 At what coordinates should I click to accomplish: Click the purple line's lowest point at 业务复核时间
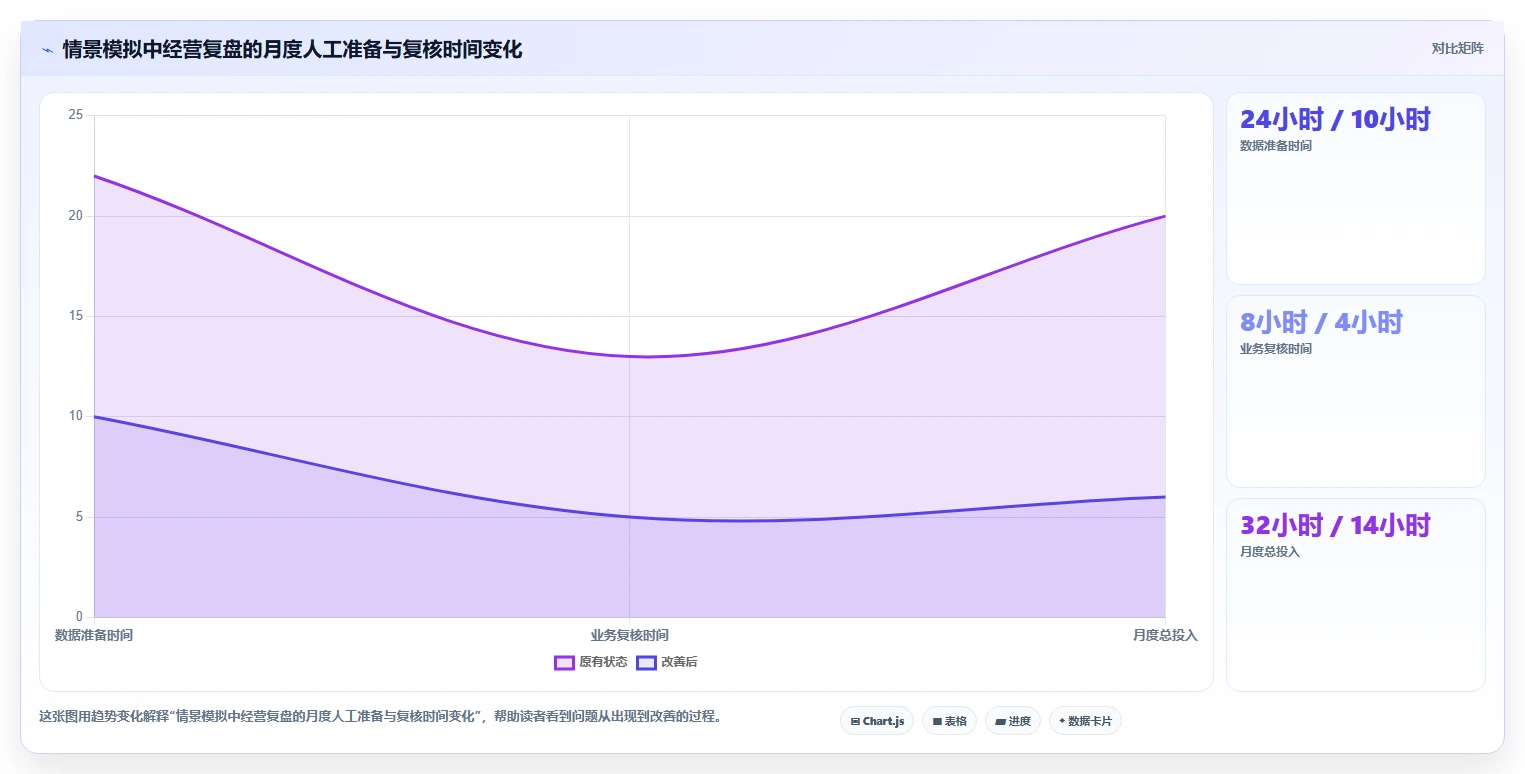point(630,356)
